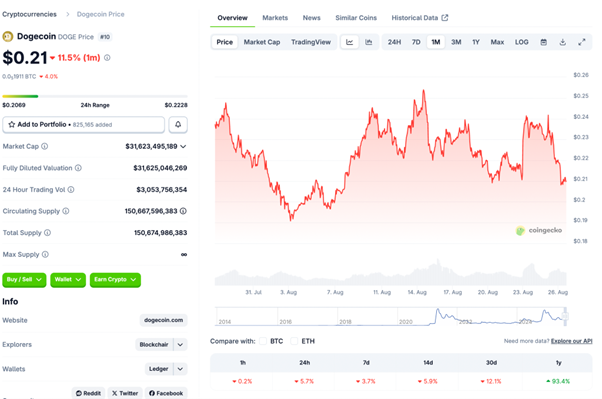
Task: Switch to the line chart icon
Action: [349, 42]
